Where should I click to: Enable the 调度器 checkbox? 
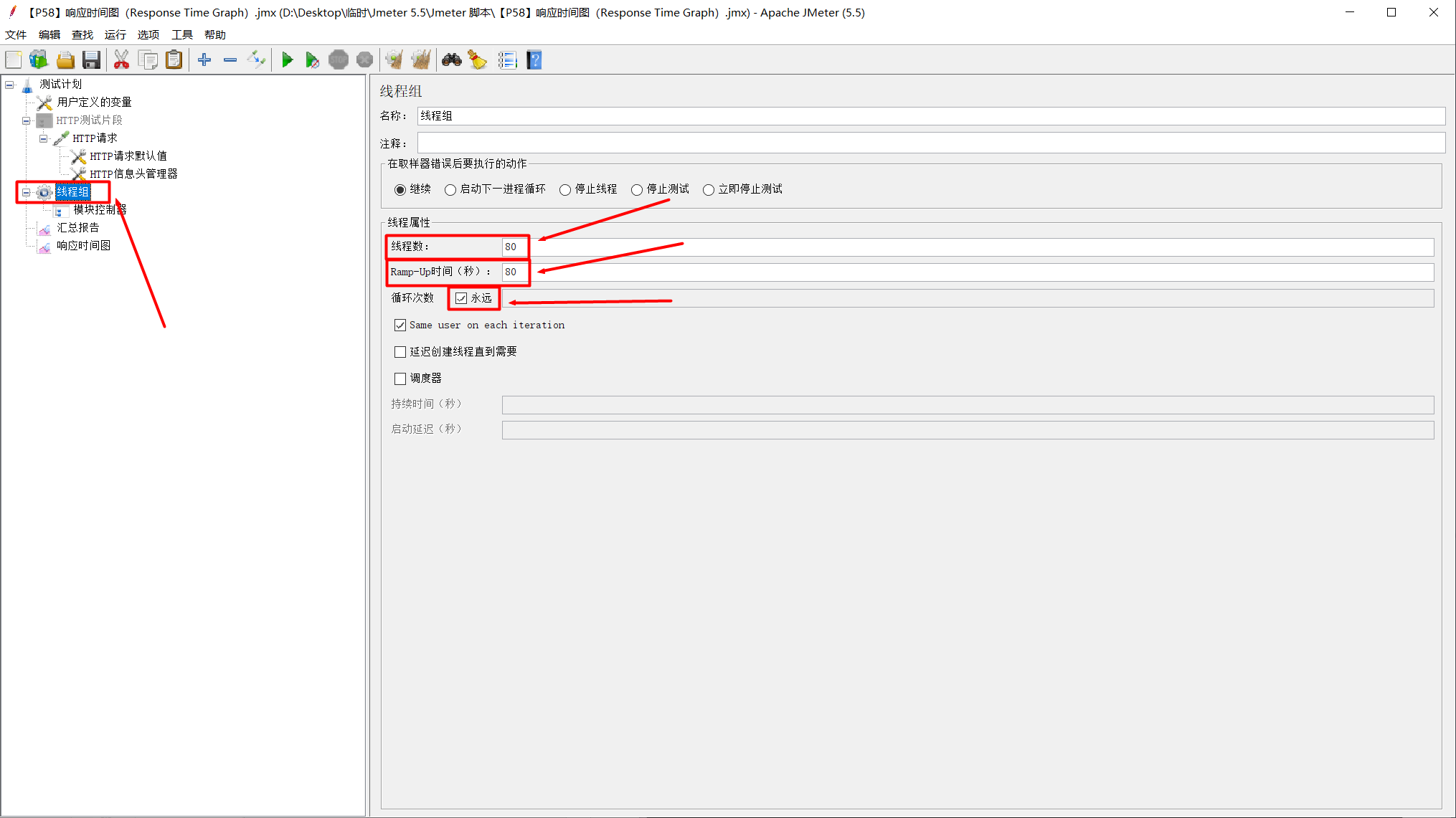pos(400,379)
